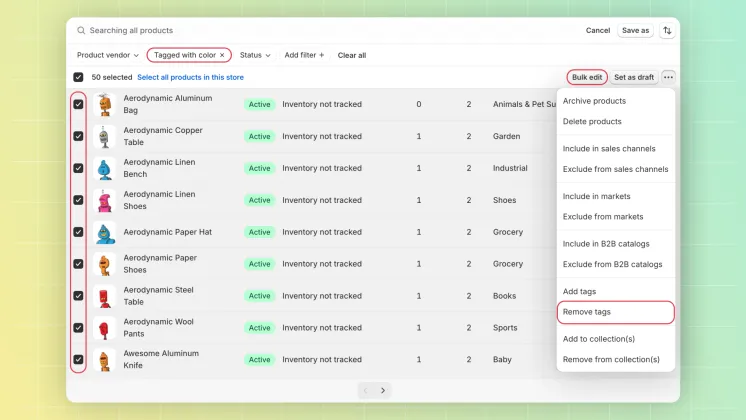Open Aerodynamic Linen Shoes thumbnail
The image size is (746, 420).
[x=104, y=200]
